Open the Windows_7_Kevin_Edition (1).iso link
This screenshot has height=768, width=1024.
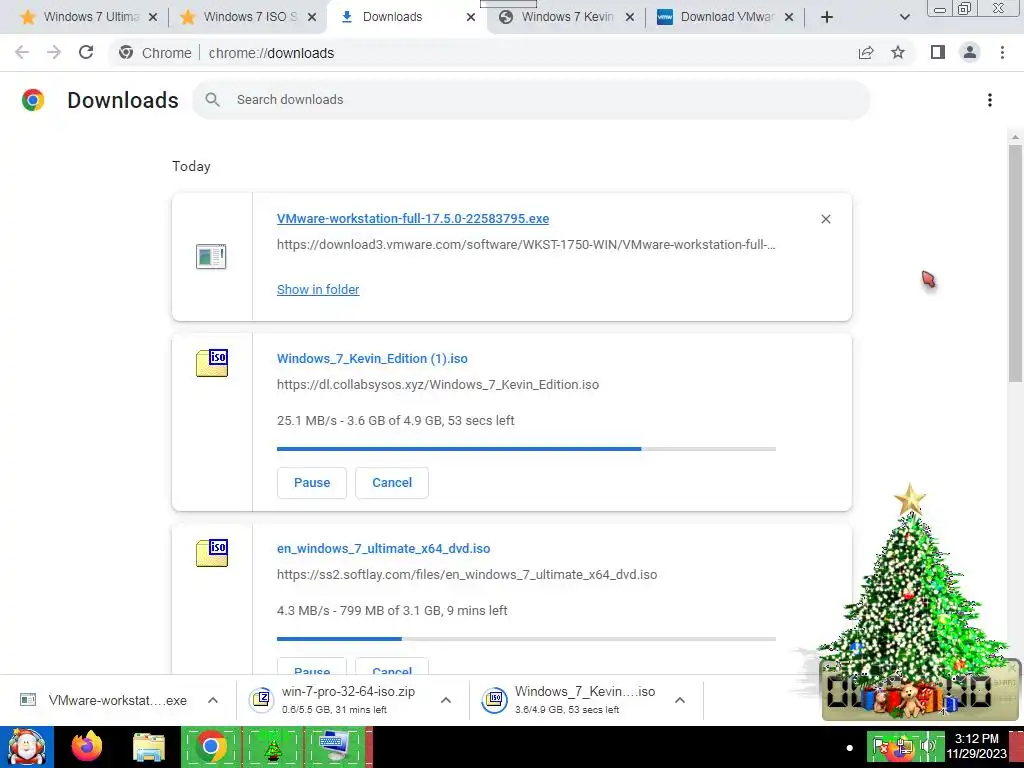pos(372,359)
